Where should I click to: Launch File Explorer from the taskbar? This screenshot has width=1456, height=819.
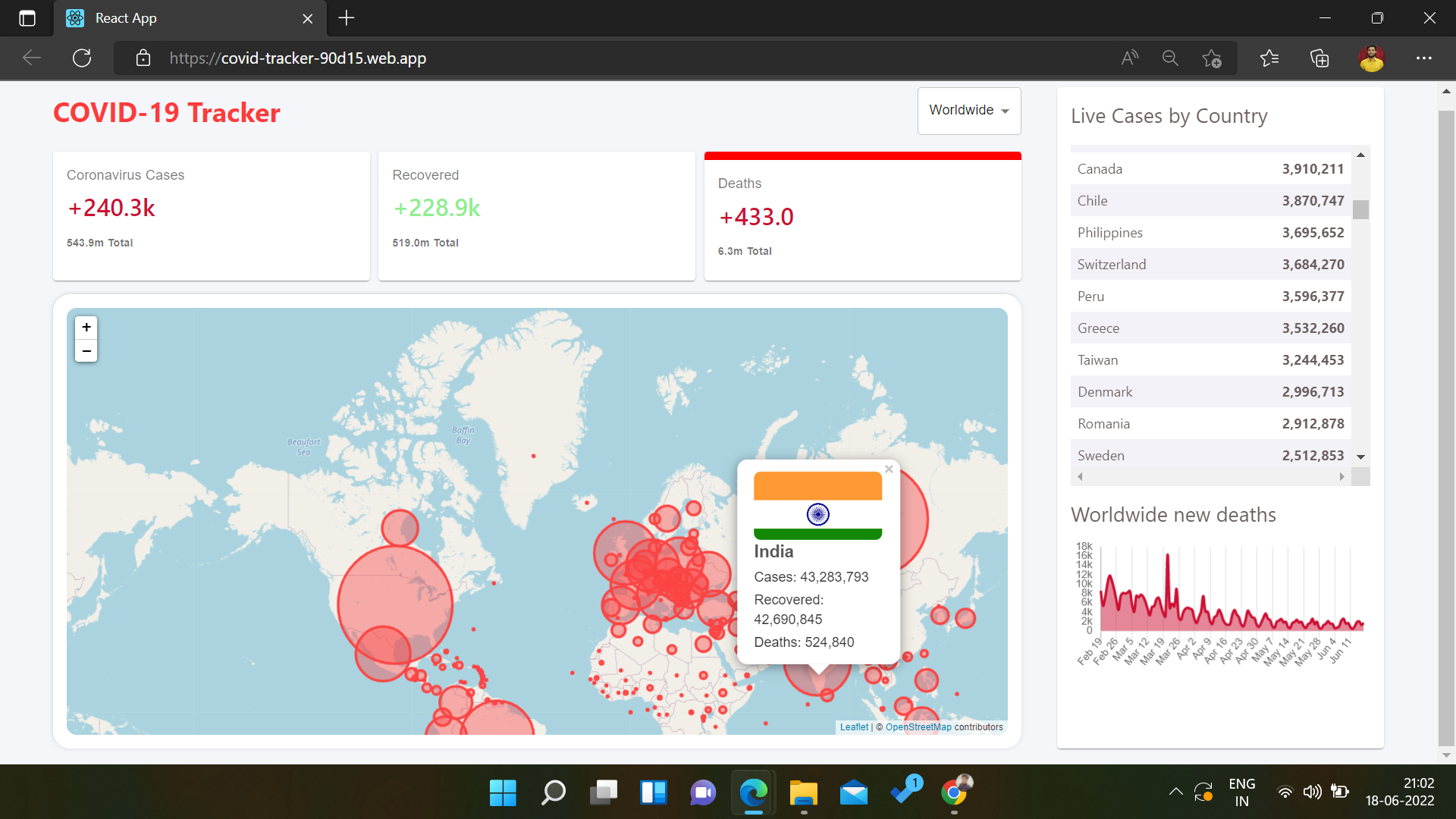tap(803, 792)
